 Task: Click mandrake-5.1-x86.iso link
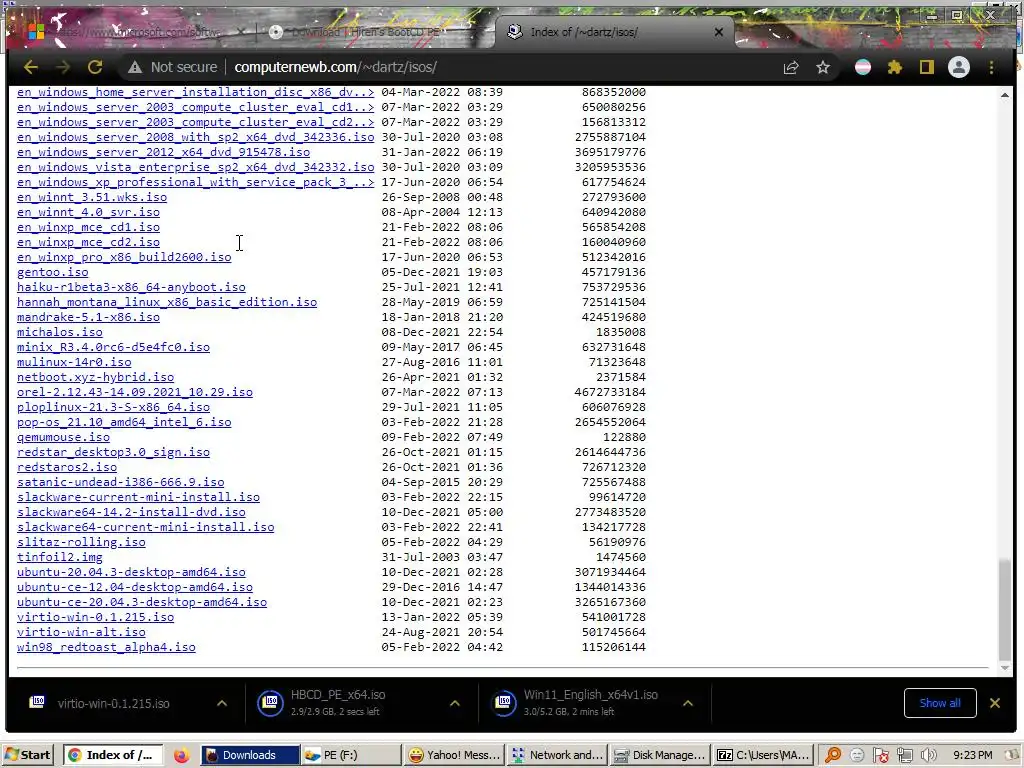[88, 317]
